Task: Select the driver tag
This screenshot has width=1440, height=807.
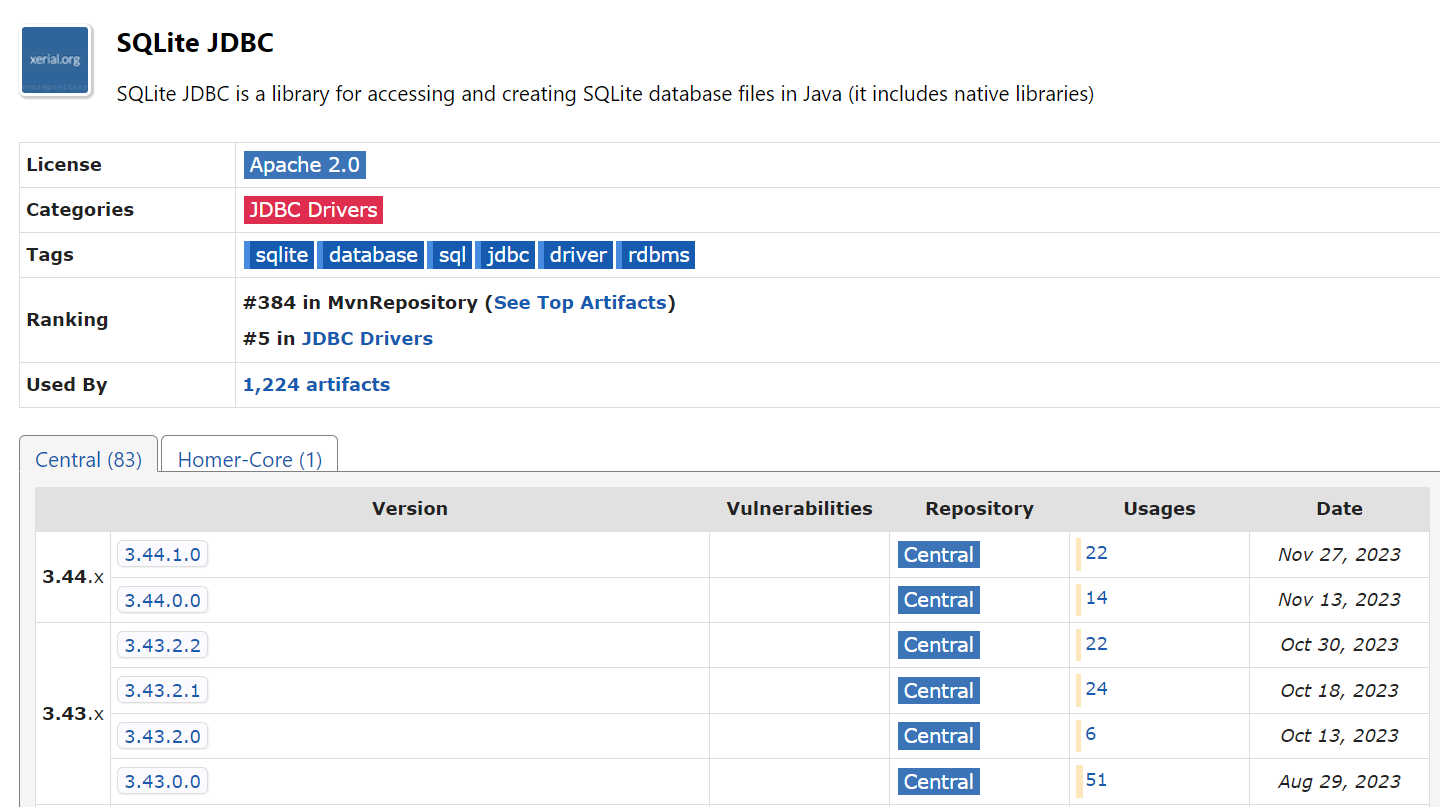Action: tap(576, 255)
